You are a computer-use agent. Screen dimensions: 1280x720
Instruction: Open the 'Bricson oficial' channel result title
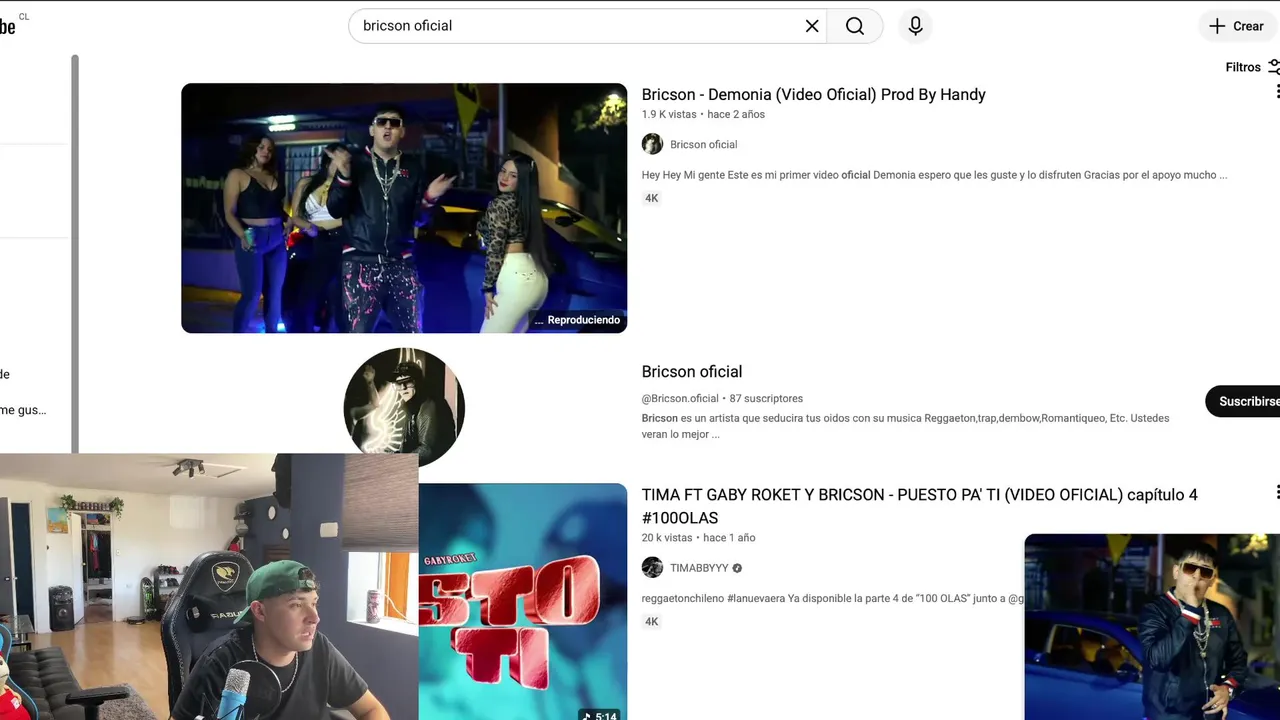pyautogui.click(x=692, y=371)
